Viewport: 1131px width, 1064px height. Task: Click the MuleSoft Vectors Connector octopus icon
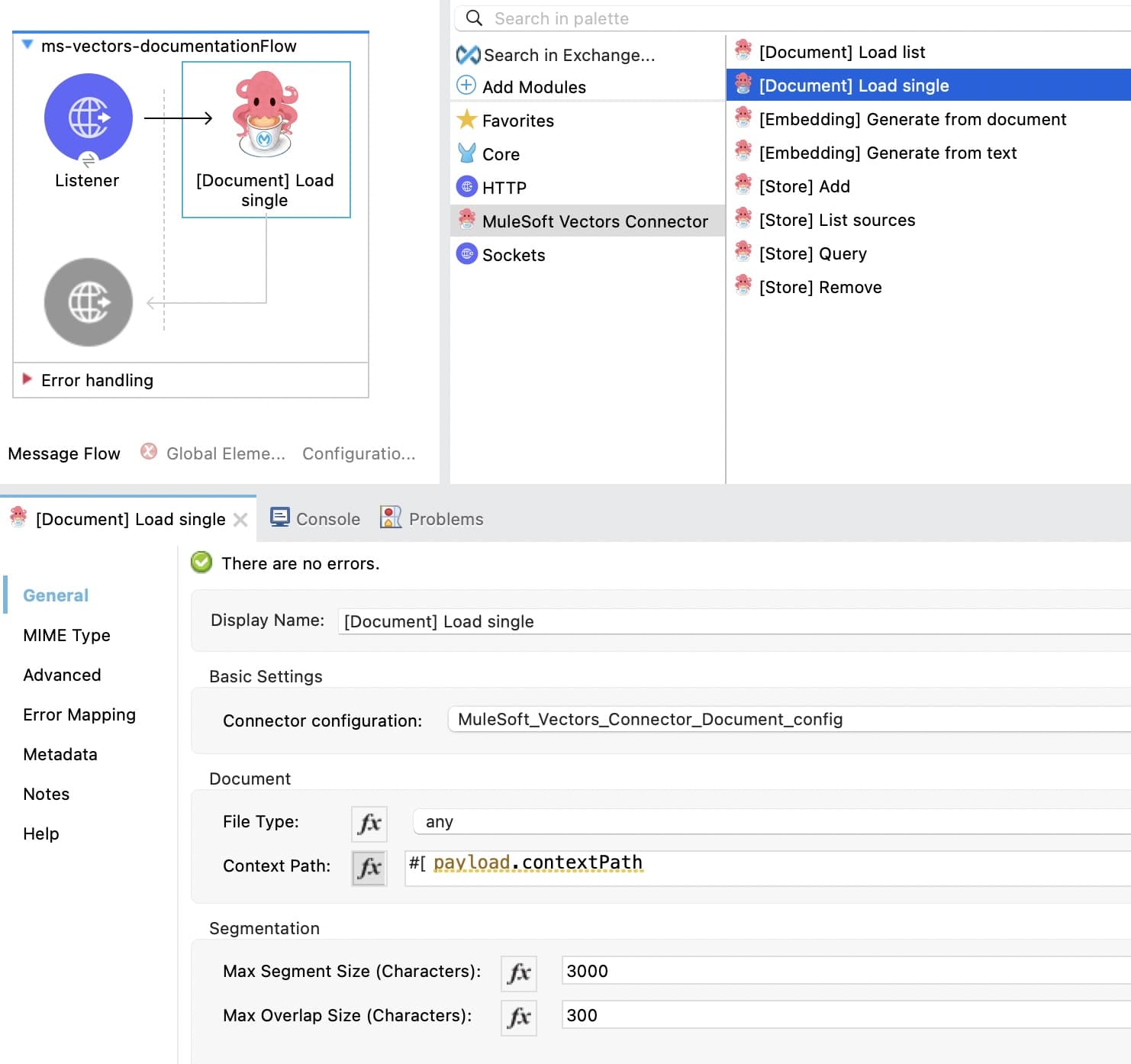466,220
